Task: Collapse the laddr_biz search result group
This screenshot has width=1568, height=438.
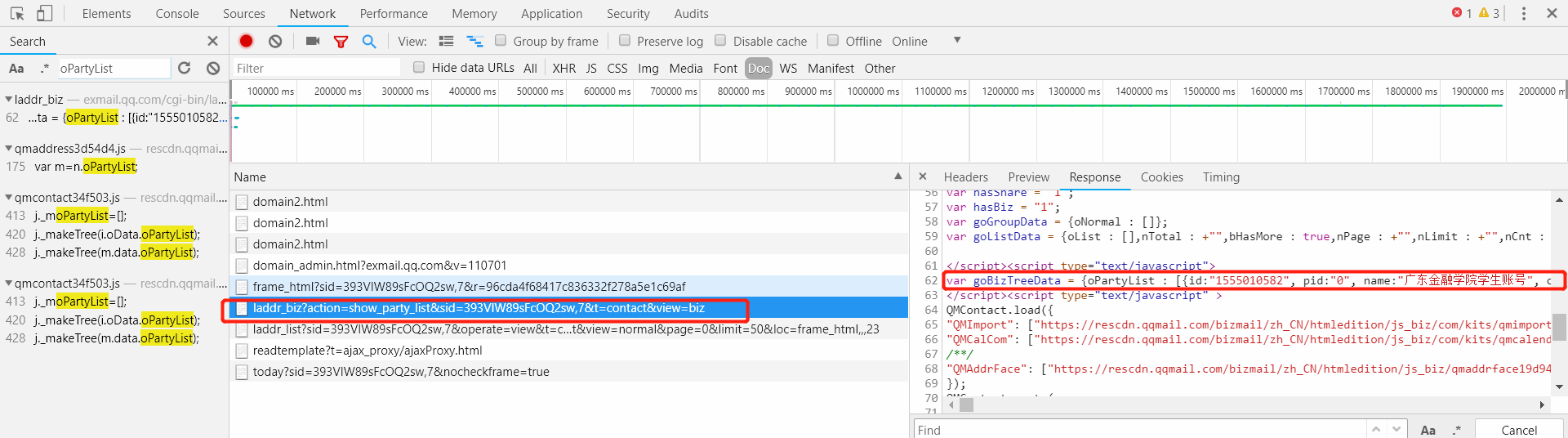Action: [x=8, y=100]
